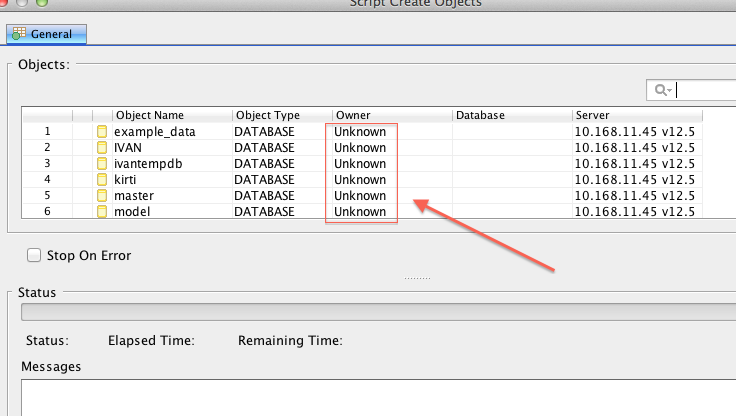Sort by the Object Name column header
The height and width of the screenshot is (416, 736).
(170, 115)
